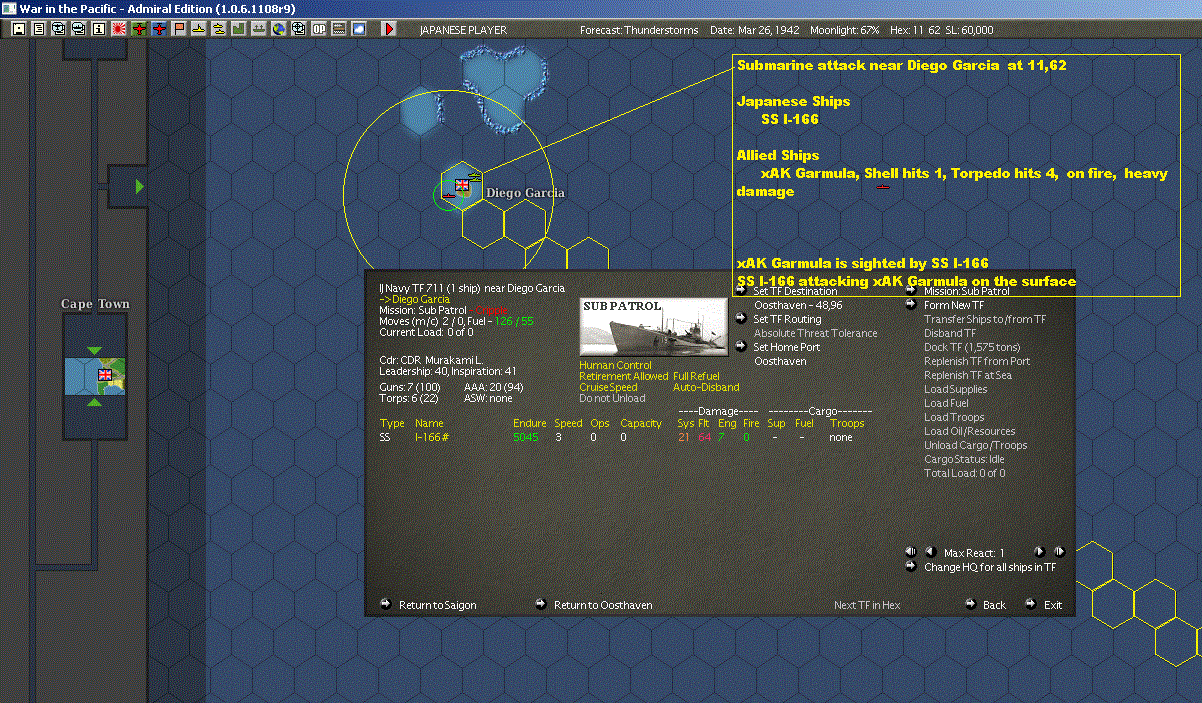
Task: Click the Oosthaven - 48,96 destination text
Action: [x=797, y=305]
